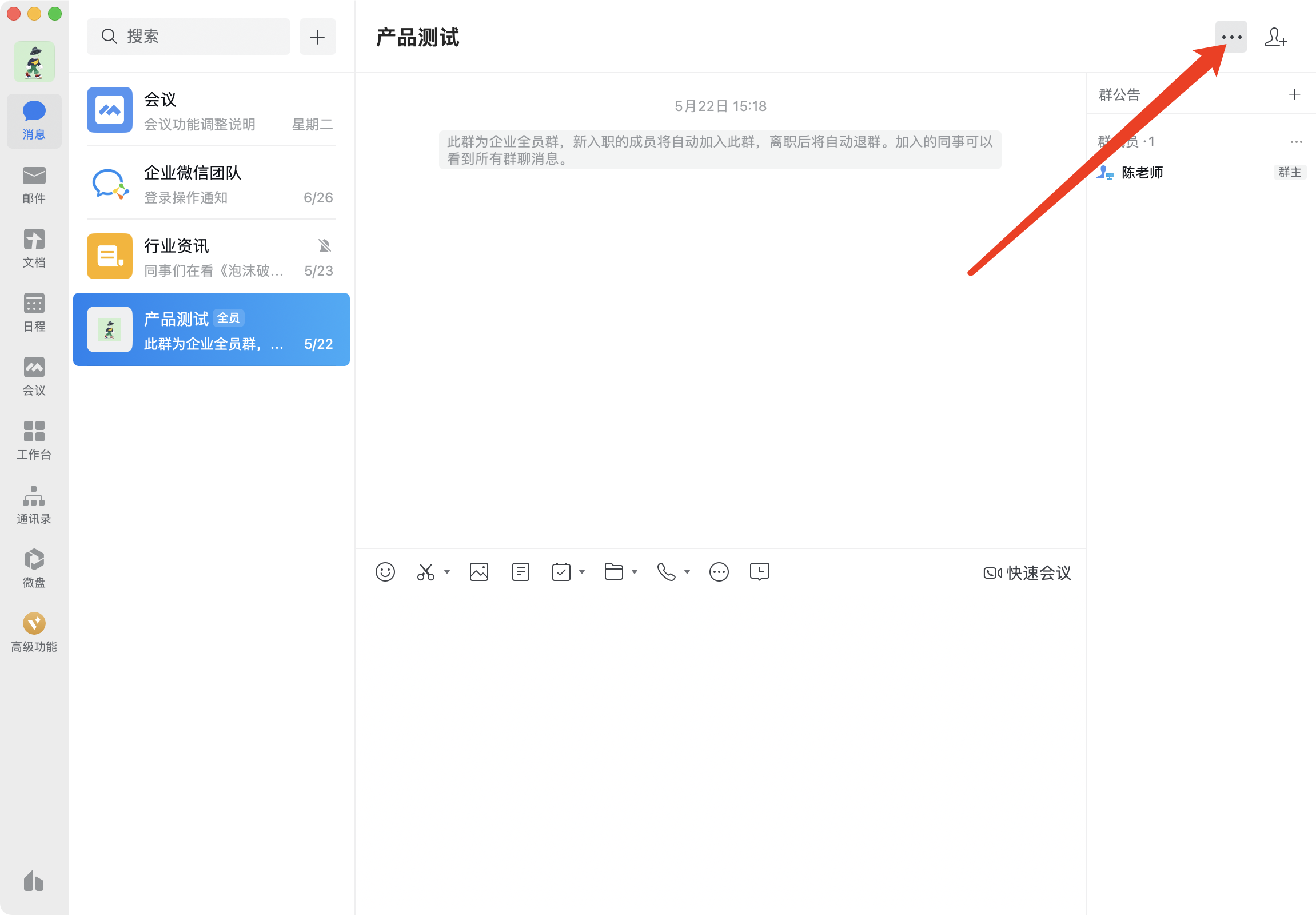The width and height of the screenshot is (1316, 915).
Task: Open the 工作台 workbench
Action: click(34, 441)
